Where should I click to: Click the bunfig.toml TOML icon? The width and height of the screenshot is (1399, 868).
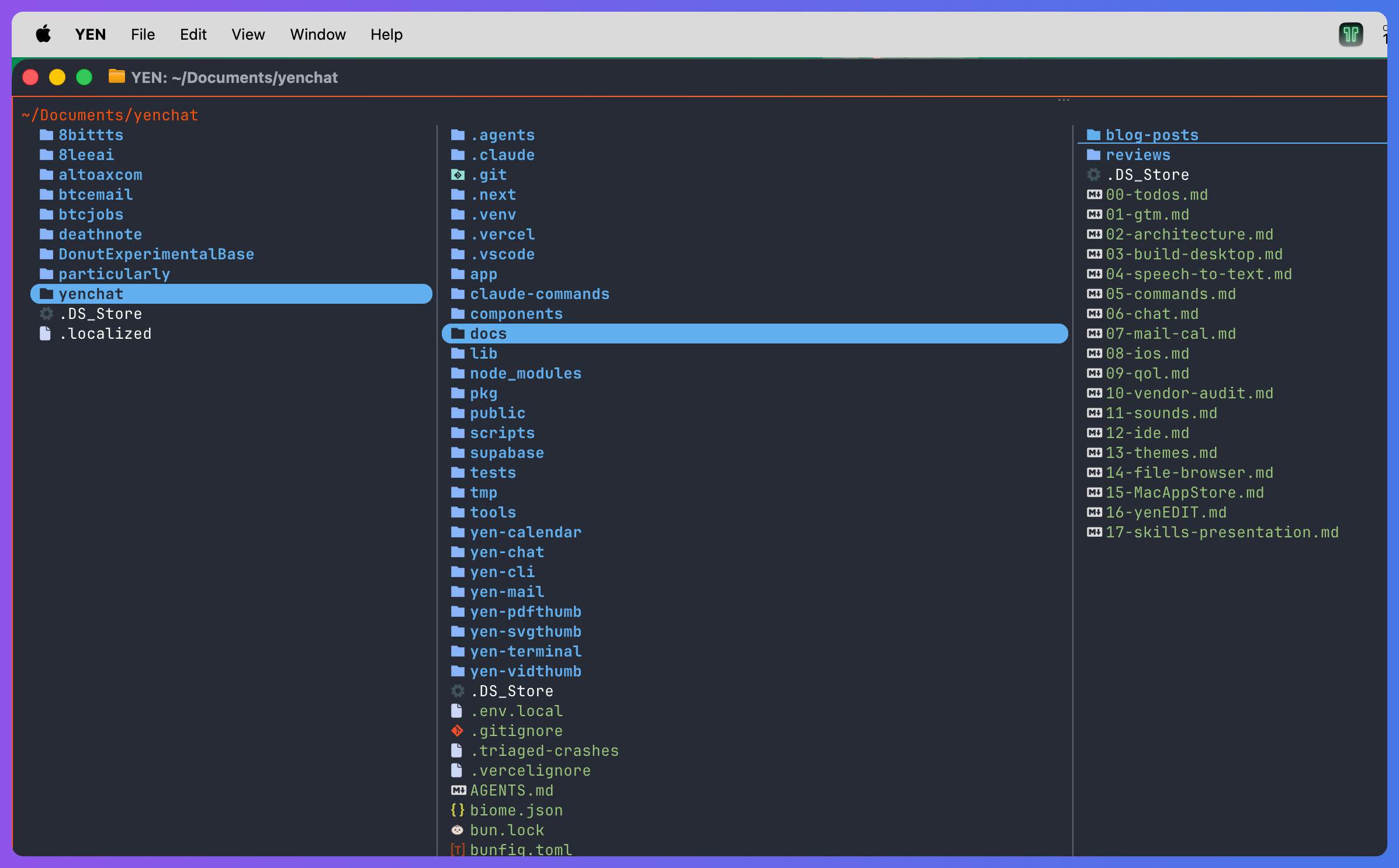pyautogui.click(x=457, y=849)
